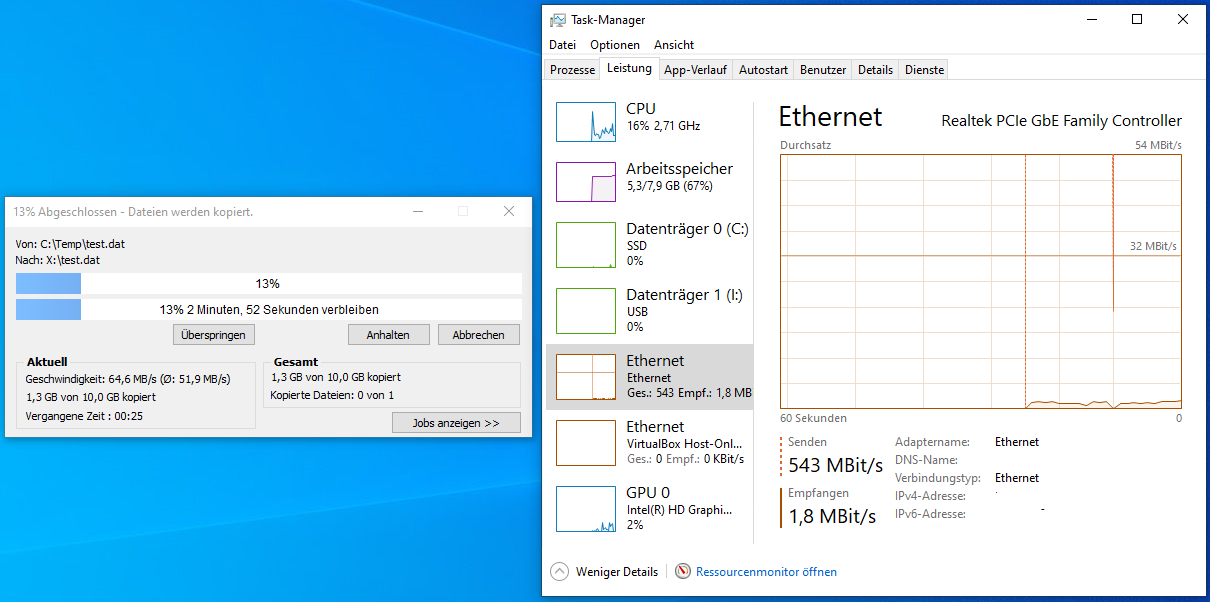Collapse view with Weniger Details chevron
The width and height of the screenshot is (1210, 602).
click(x=560, y=572)
